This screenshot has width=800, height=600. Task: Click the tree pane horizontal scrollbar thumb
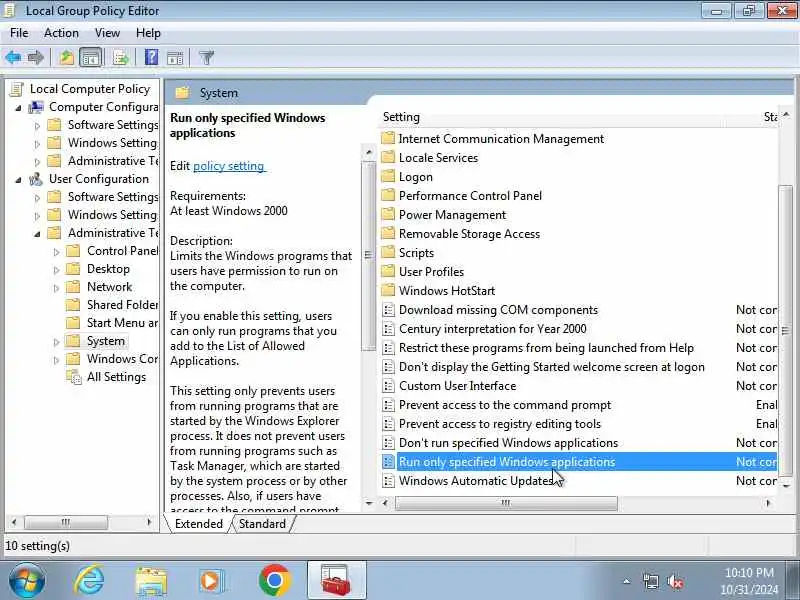pyautogui.click(x=66, y=522)
